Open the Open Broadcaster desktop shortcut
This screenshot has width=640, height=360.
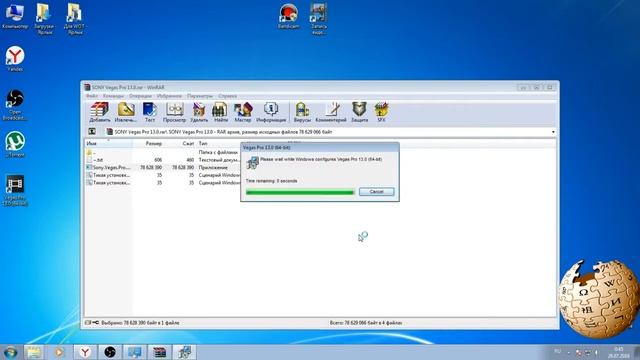(x=15, y=104)
